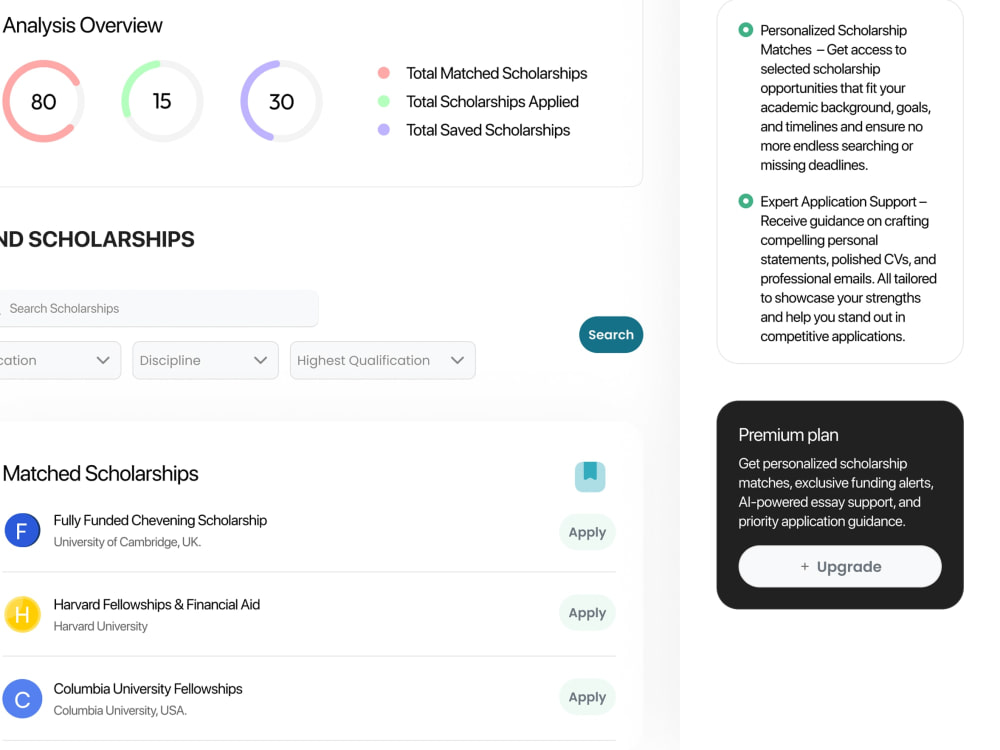The image size is (1000, 750).
Task: Click the Total Scholarships Applied legend label
Action: tap(492, 101)
